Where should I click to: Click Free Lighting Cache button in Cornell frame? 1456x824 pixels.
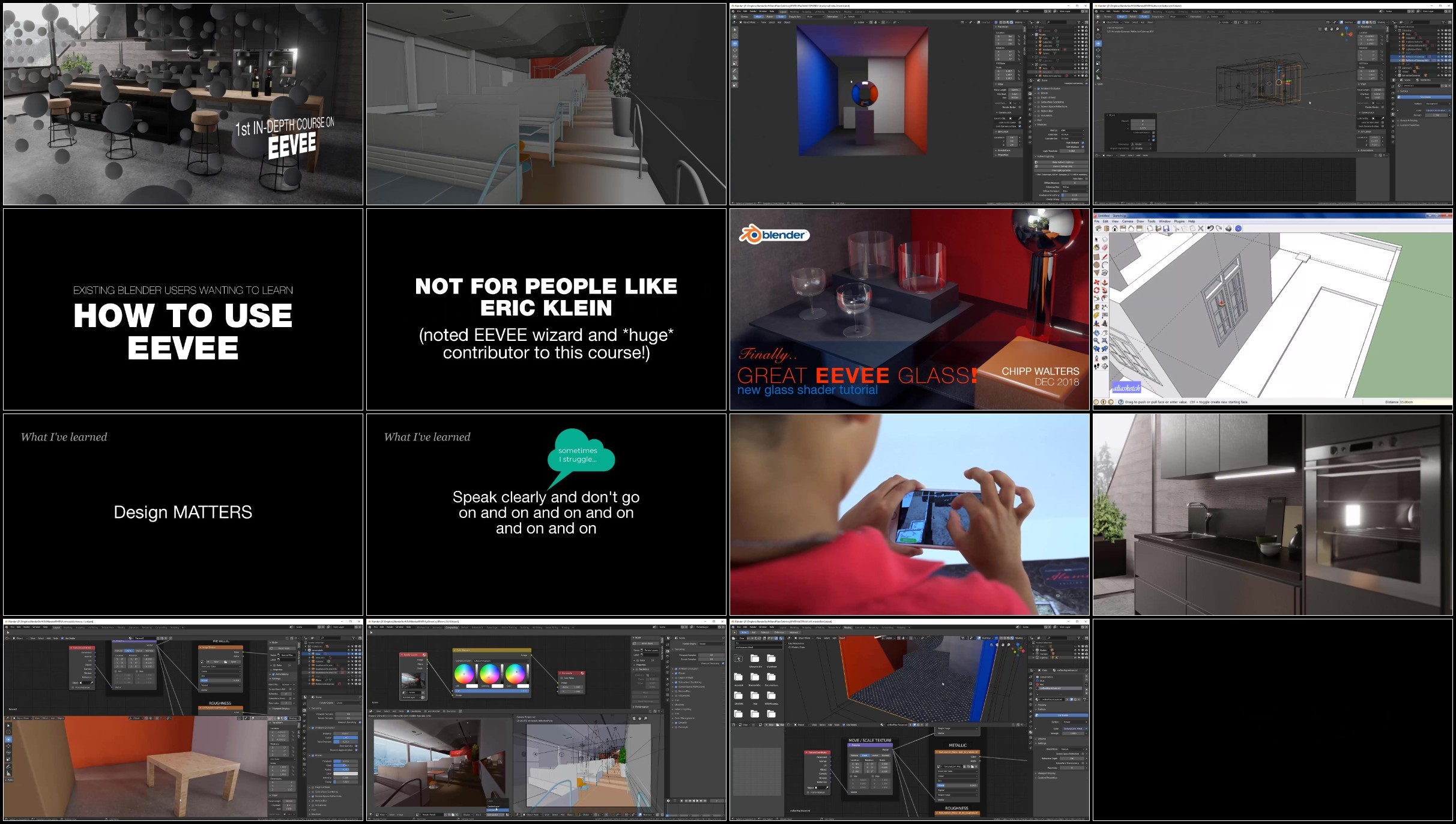(1062, 170)
